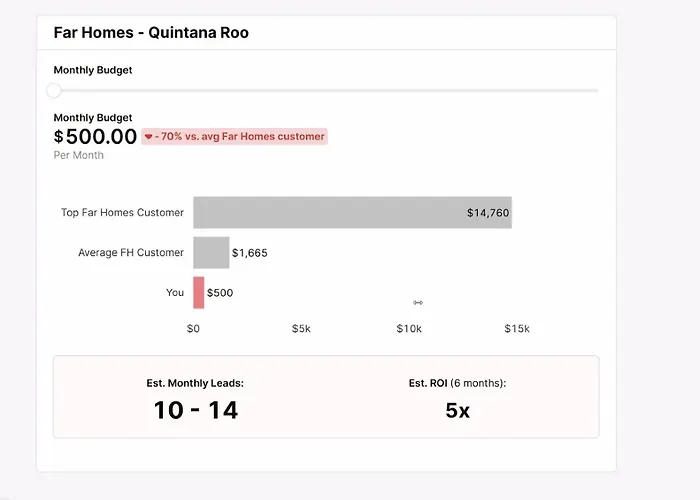Screen dimensions: 700x500
Task: Select the Average FH Customer bar
Action: click(211, 253)
